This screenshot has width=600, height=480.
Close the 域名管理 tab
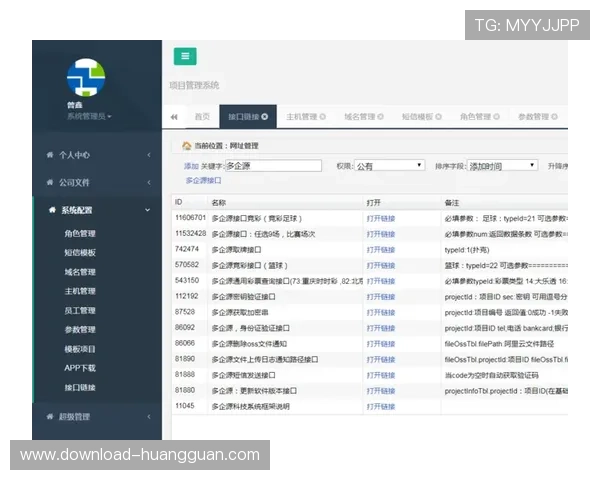pyautogui.click(x=380, y=117)
